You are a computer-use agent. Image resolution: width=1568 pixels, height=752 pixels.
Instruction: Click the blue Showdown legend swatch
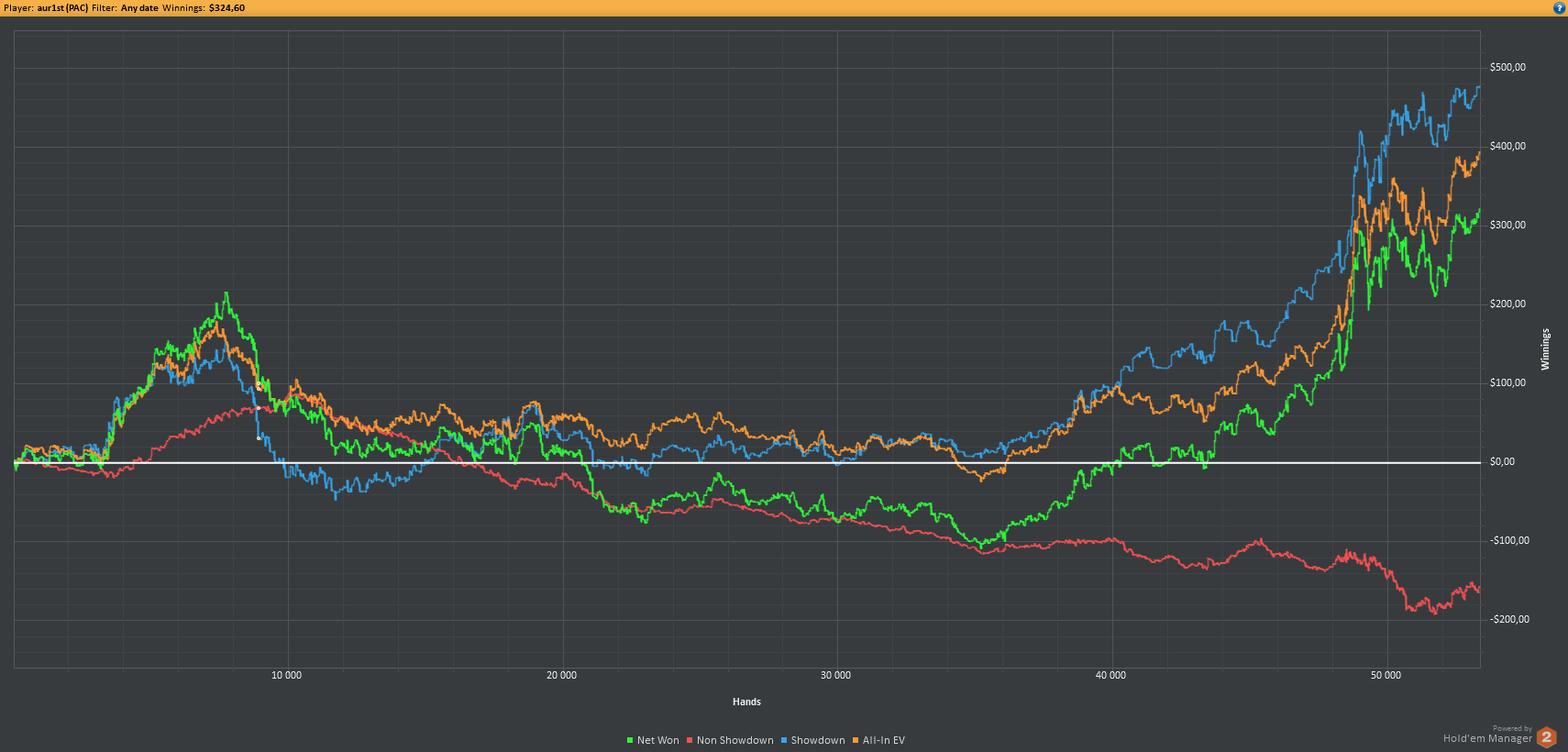click(784, 740)
